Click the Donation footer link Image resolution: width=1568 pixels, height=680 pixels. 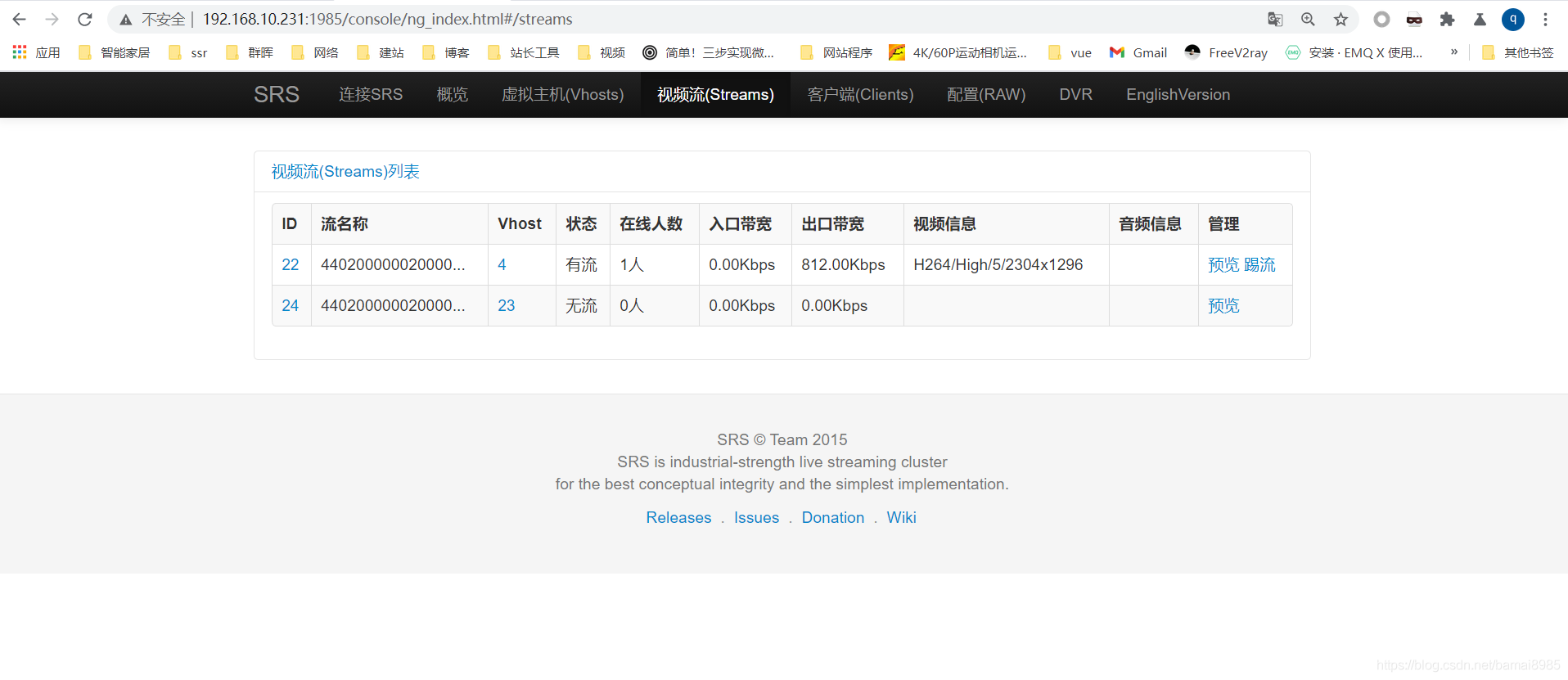[833, 517]
